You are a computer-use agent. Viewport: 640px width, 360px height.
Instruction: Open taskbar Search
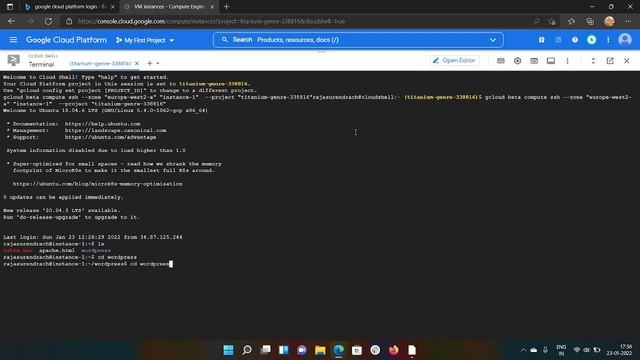coord(247,350)
